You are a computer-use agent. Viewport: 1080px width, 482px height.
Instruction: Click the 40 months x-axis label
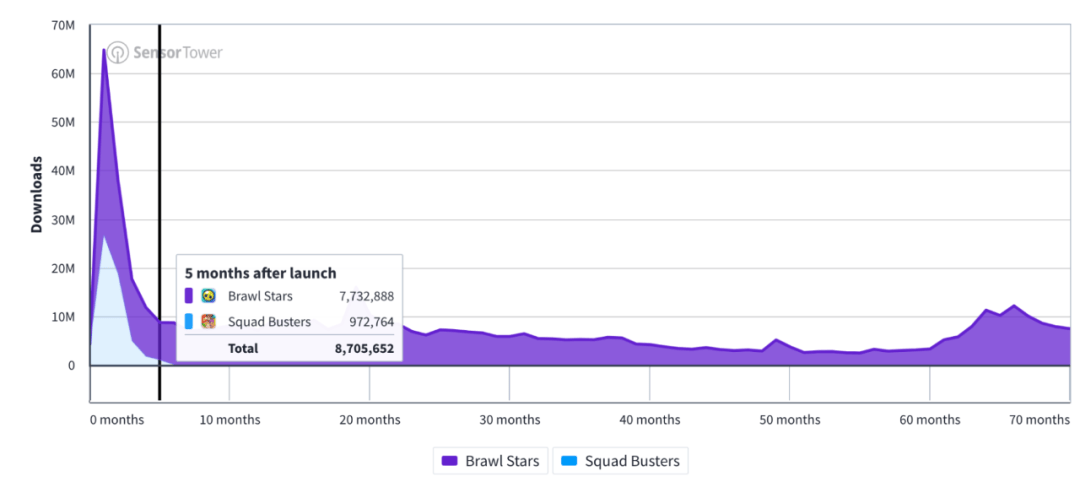pos(650,419)
